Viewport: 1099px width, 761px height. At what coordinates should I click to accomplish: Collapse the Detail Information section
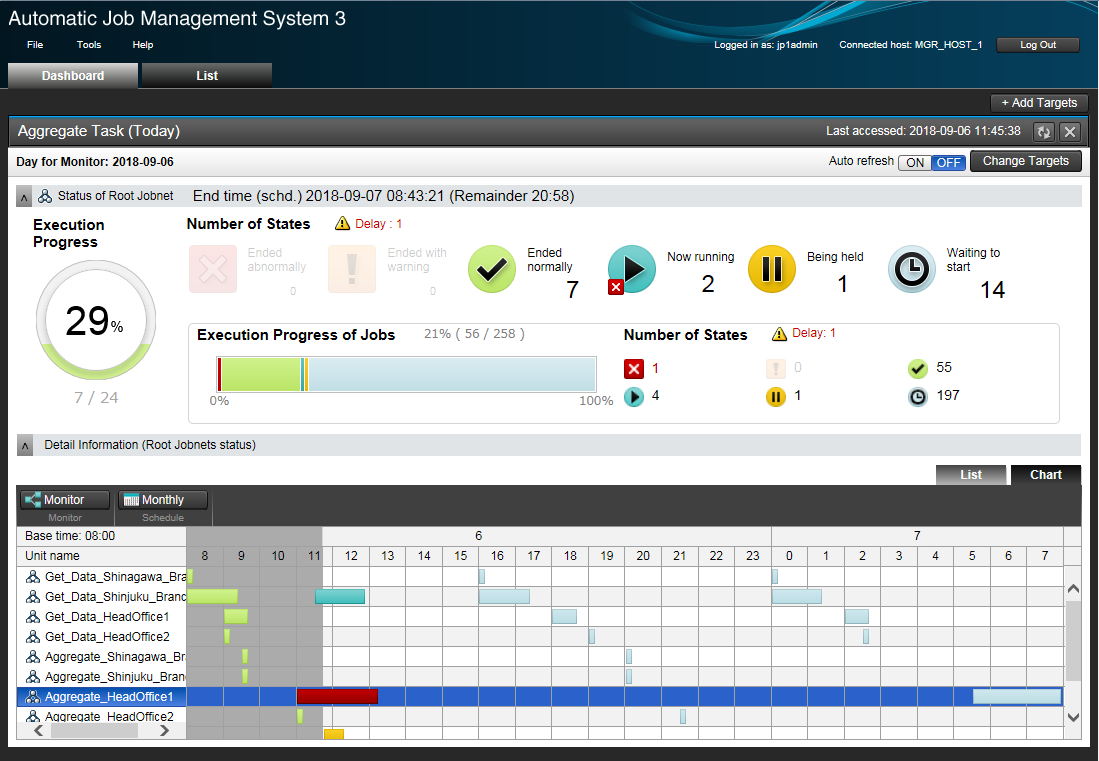click(25, 445)
